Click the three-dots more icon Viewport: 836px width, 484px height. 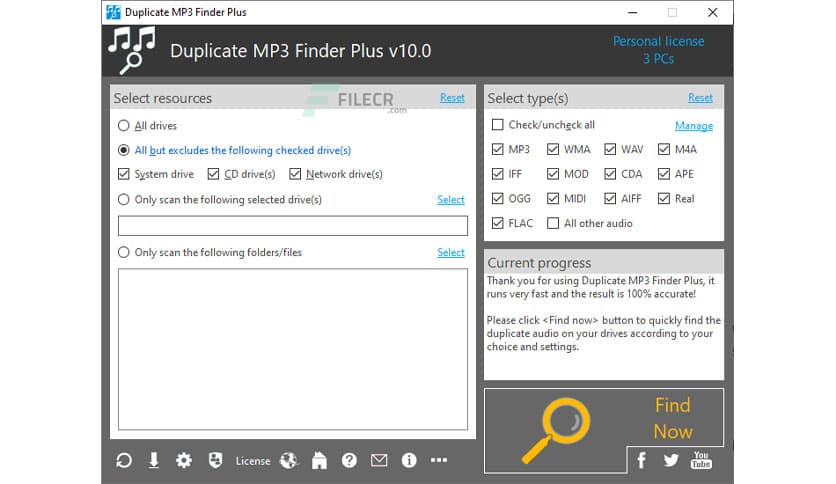click(439, 459)
